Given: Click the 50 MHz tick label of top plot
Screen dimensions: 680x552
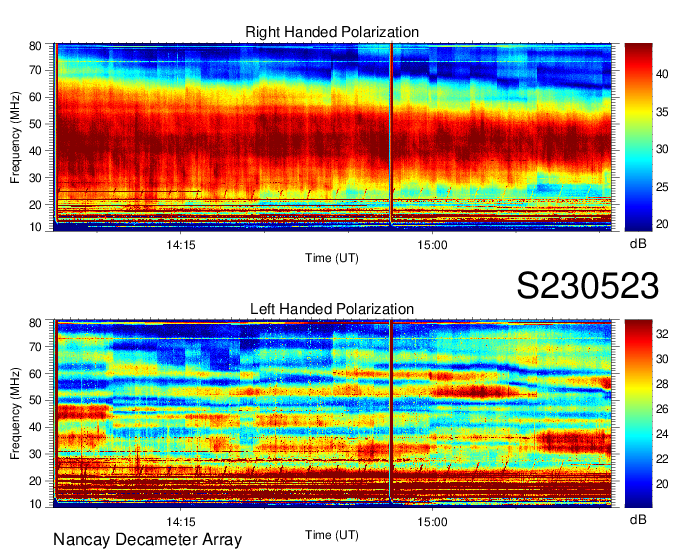Looking at the screenshot, I should [35, 124].
